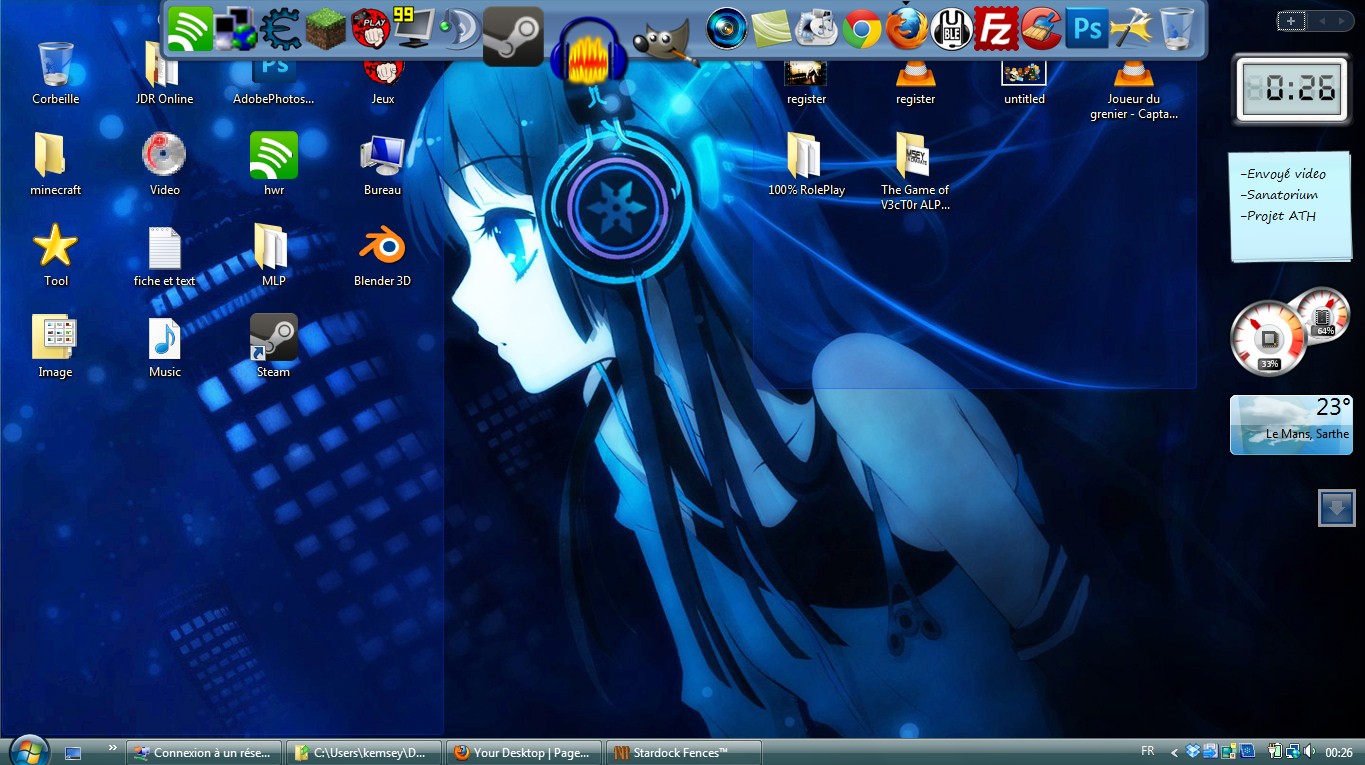Screen dimensions: 1365x765
Task: Select The Game of V3cT0r folder
Action: tap(915, 172)
